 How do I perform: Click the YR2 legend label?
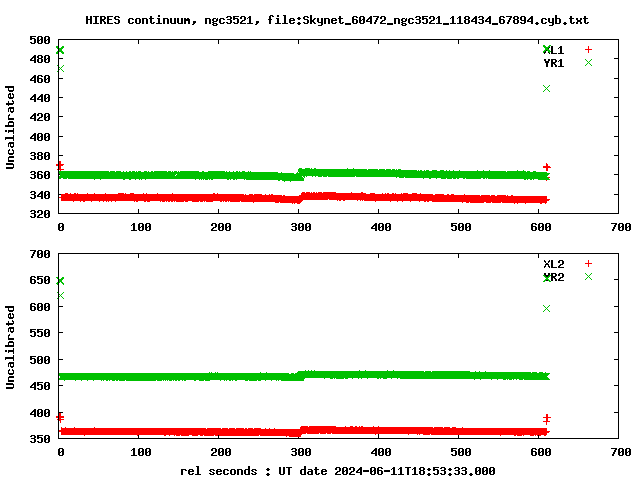coord(553,277)
